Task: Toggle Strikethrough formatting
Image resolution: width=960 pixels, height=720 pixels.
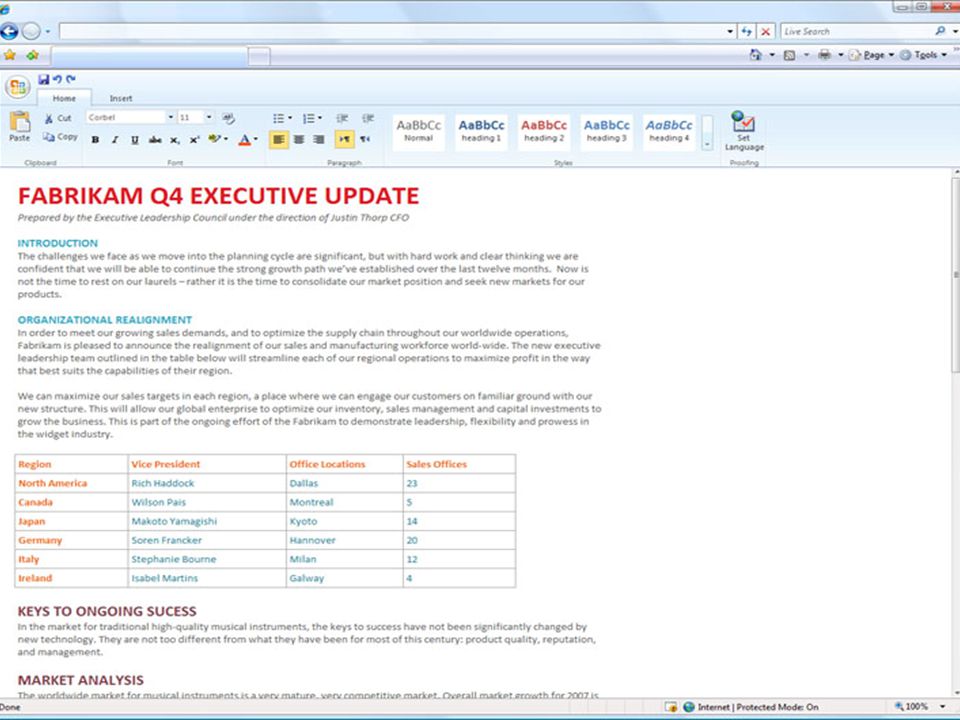Action: (155, 140)
